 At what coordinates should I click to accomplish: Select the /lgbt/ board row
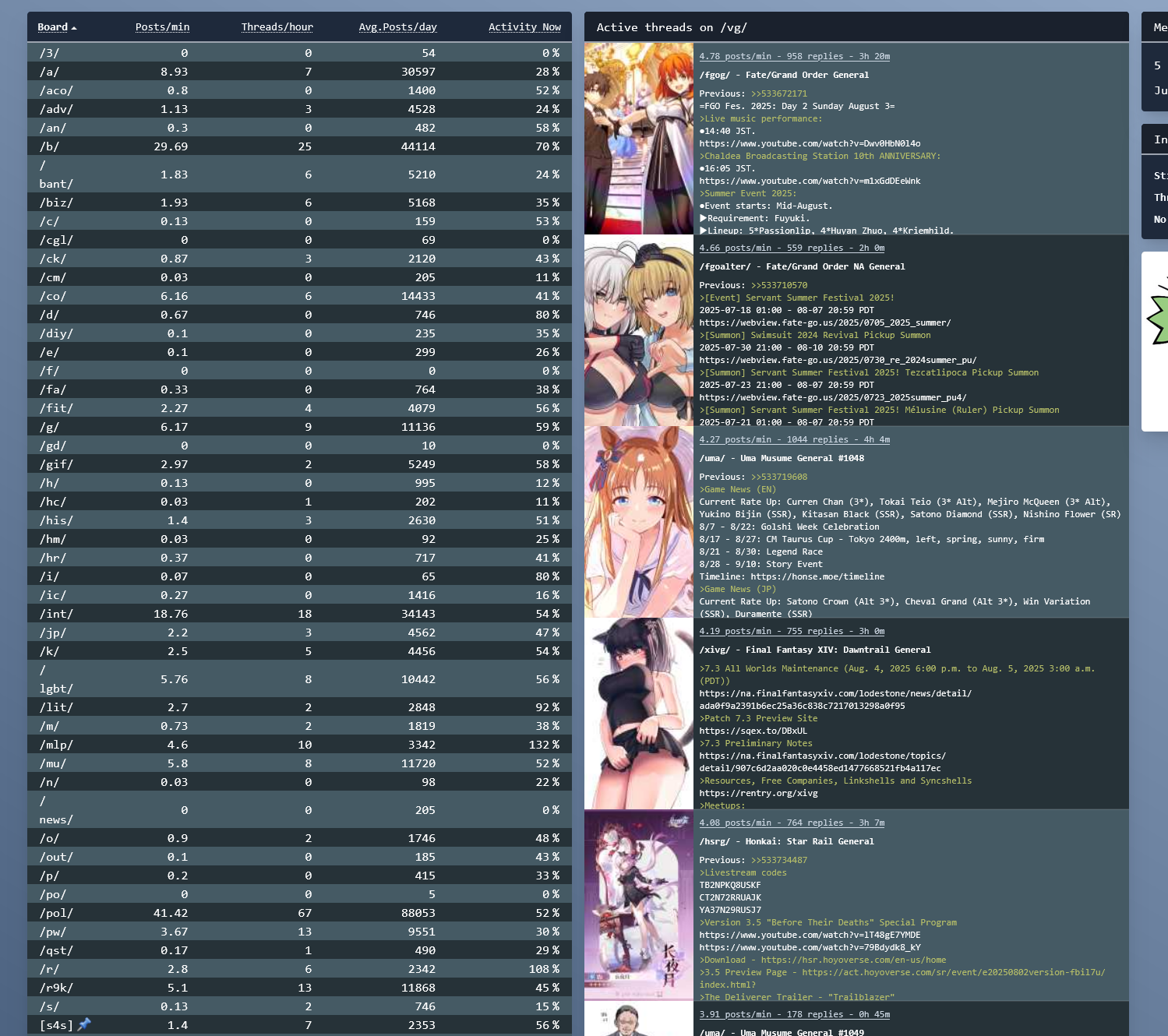click(x=299, y=679)
